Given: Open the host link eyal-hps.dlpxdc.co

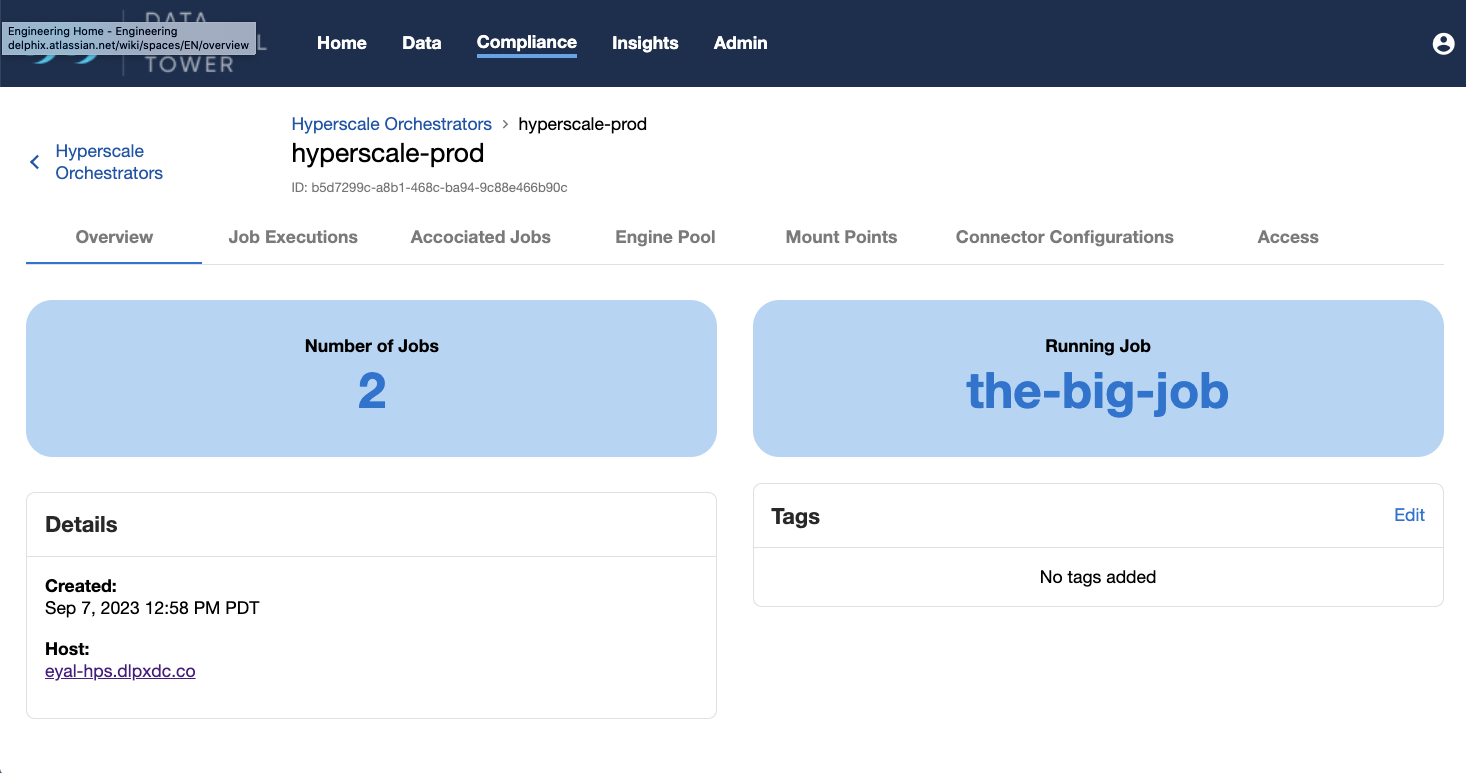Looking at the screenshot, I should pos(120,671).
